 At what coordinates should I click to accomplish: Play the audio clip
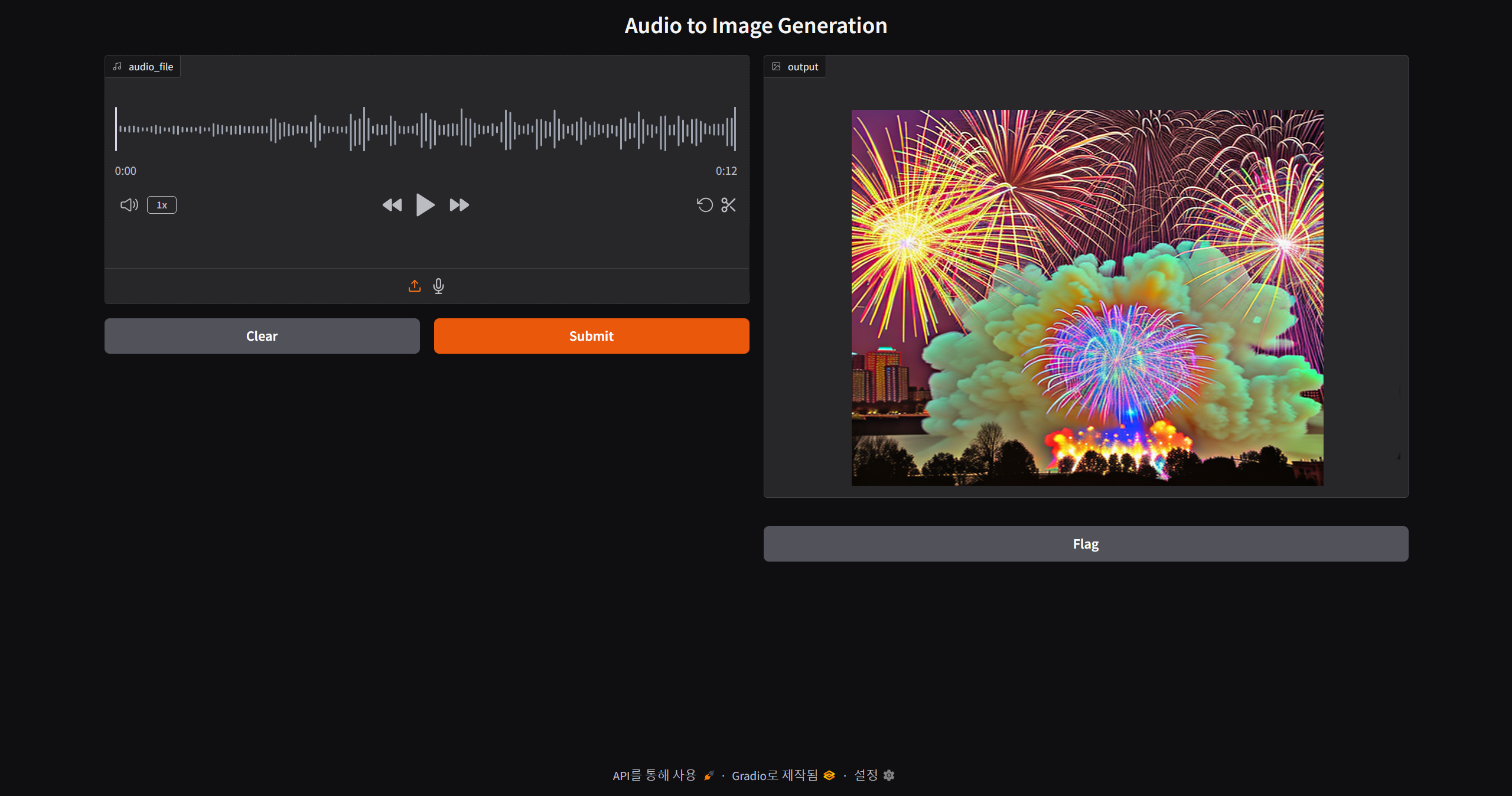[425, 205]
